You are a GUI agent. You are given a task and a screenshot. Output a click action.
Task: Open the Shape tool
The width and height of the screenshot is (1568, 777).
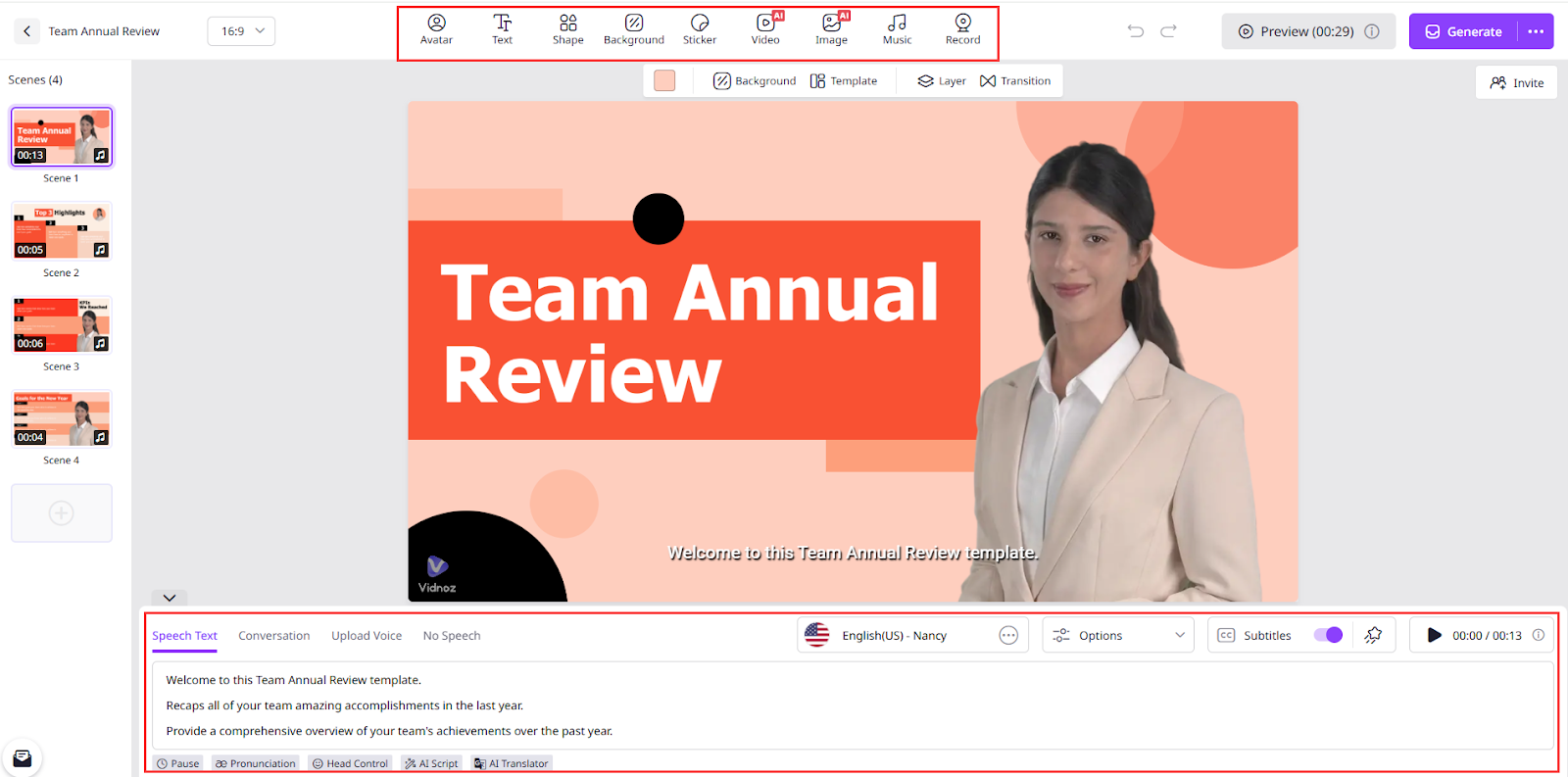click(x=567, y=30)
